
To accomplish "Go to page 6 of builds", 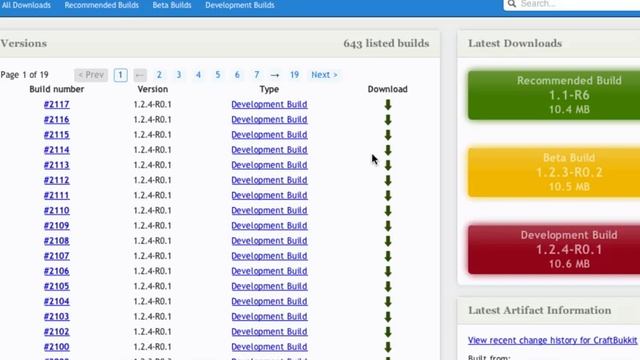I will click(x=237, y=75).
